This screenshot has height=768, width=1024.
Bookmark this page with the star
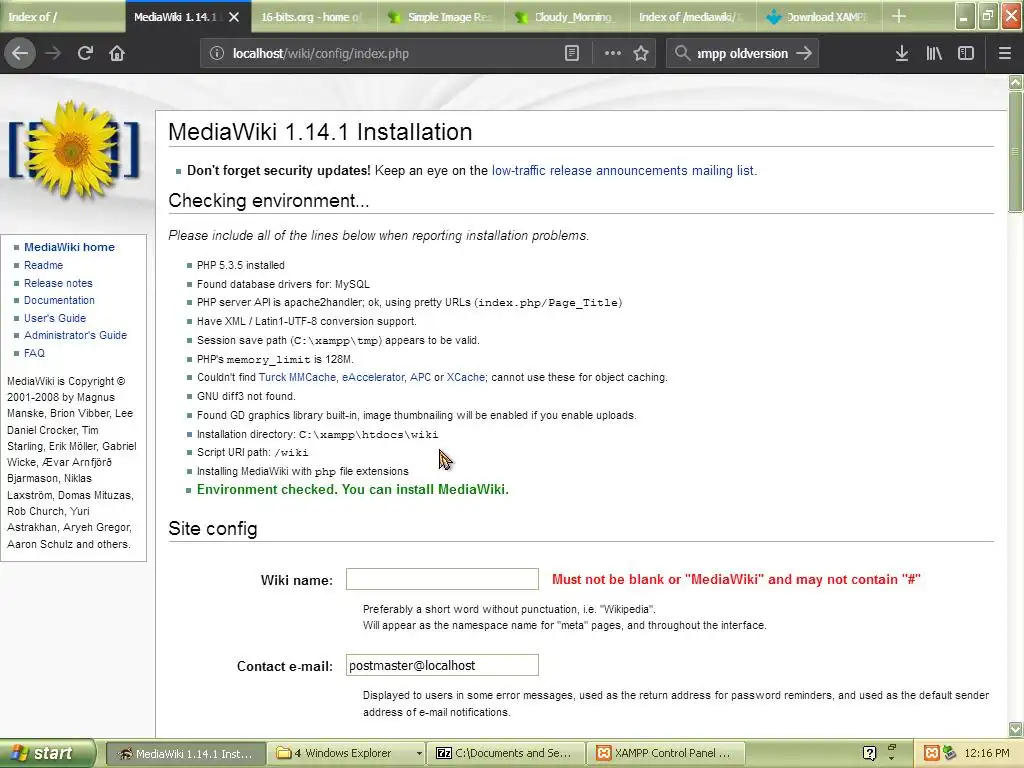tap(641, 54)
